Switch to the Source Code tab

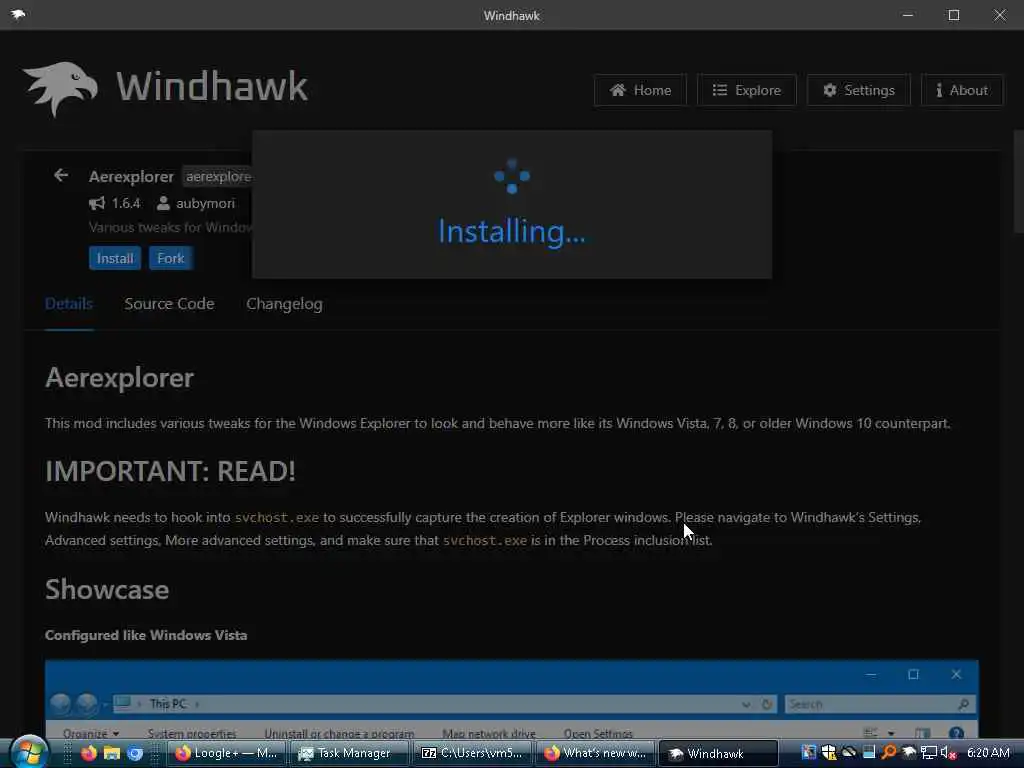169,304
